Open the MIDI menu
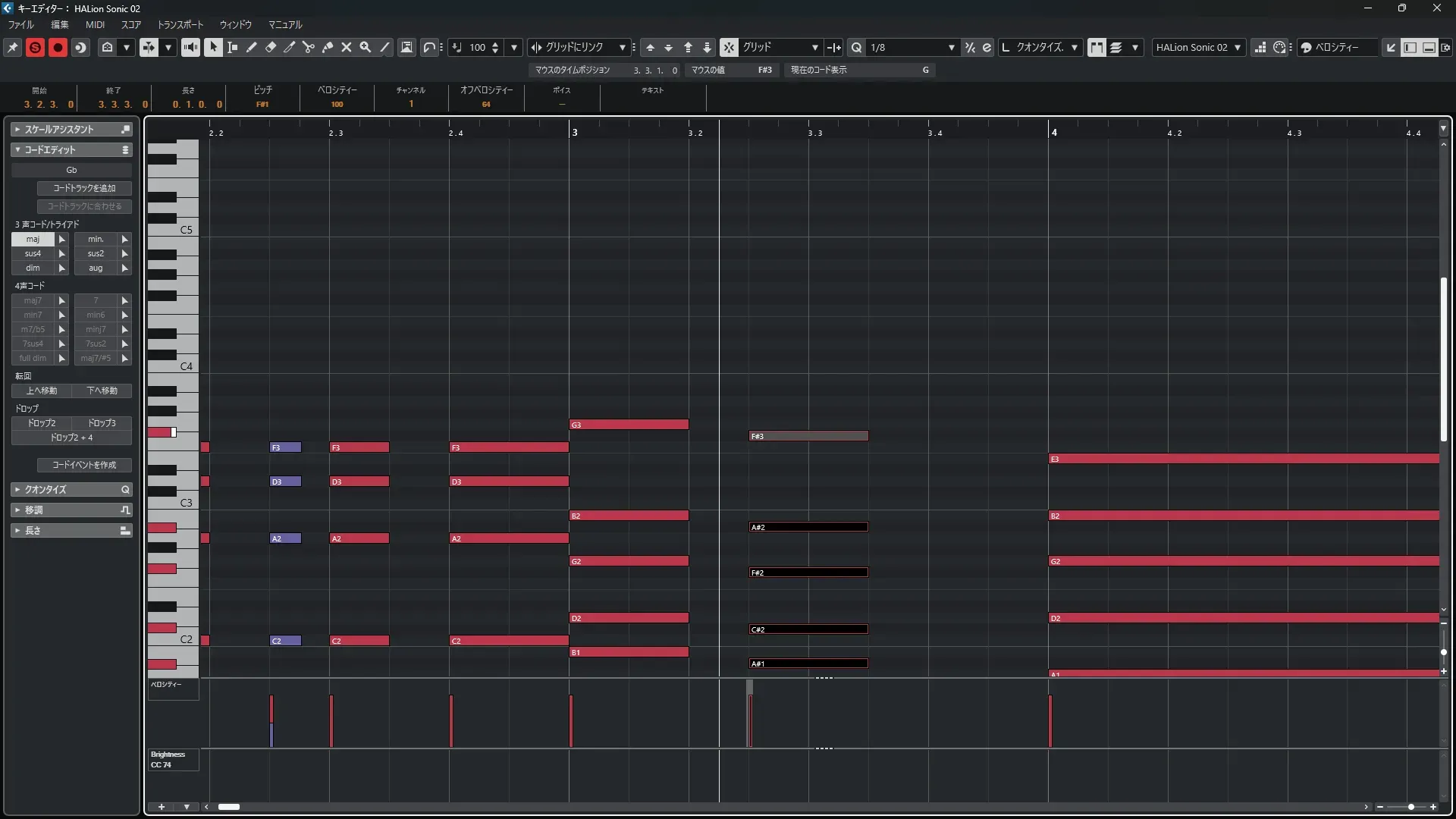Image resolution: width=1456 pixels, height=819 pixels. coord(95,24)
